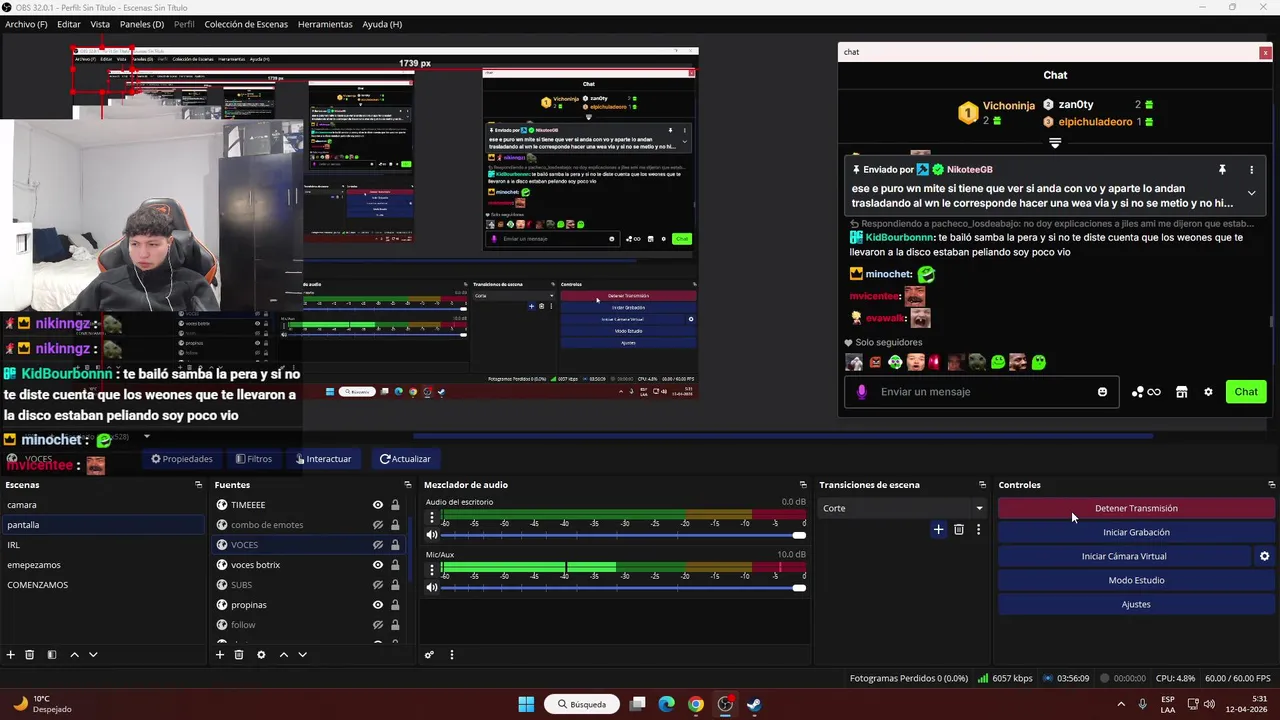
Task: Add a new scene with the plus icon
Action: coord(11,655)
